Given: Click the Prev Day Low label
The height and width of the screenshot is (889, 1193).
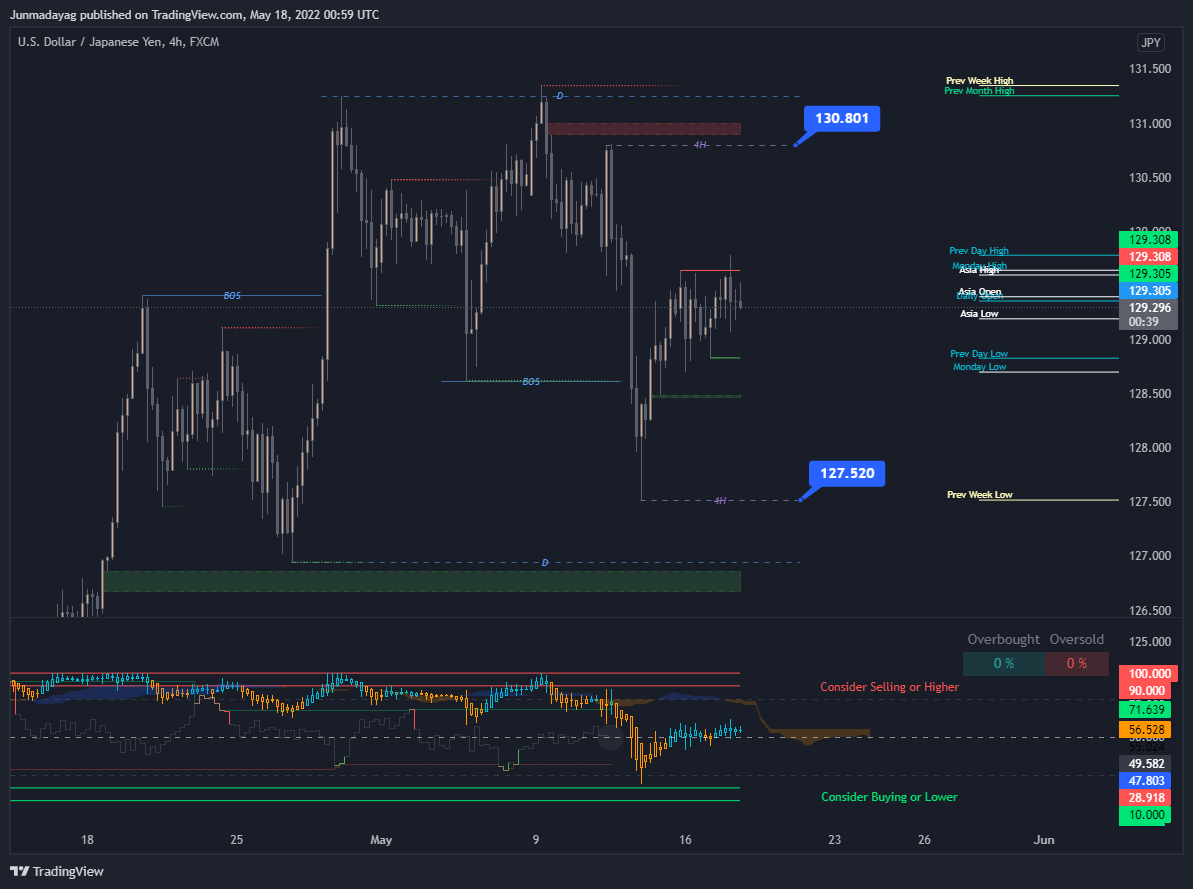Looking at the screenshot, I should pos(978,353).
